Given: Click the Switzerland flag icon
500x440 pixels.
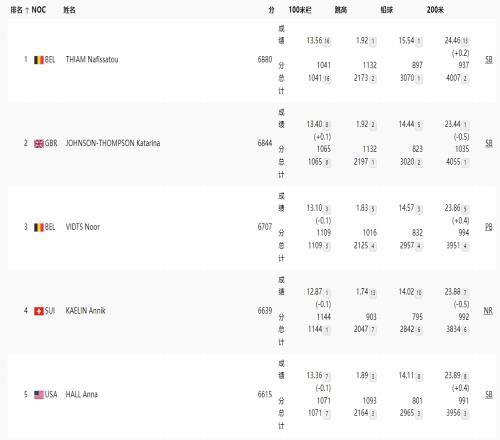Looking at the screenshot, I should [39, 311].
